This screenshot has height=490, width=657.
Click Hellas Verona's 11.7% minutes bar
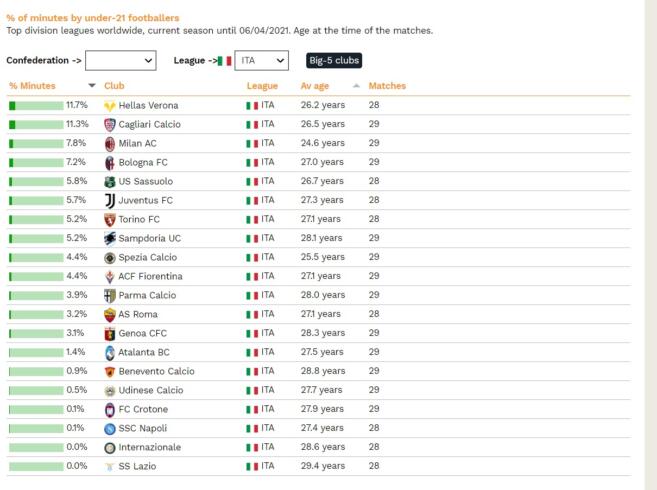(36, 105)
